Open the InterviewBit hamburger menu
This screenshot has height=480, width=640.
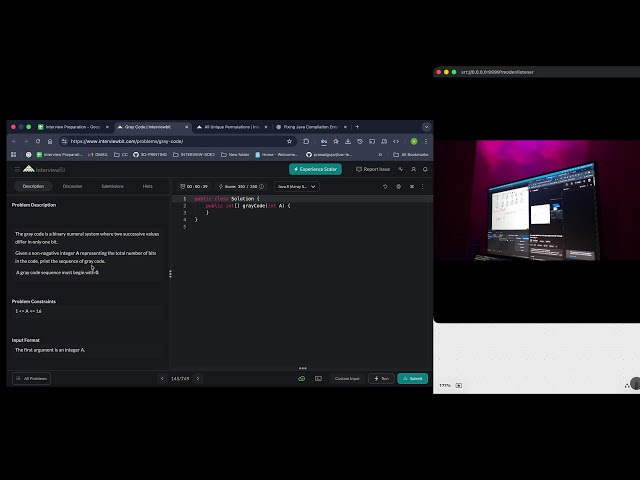click(17, 169)
